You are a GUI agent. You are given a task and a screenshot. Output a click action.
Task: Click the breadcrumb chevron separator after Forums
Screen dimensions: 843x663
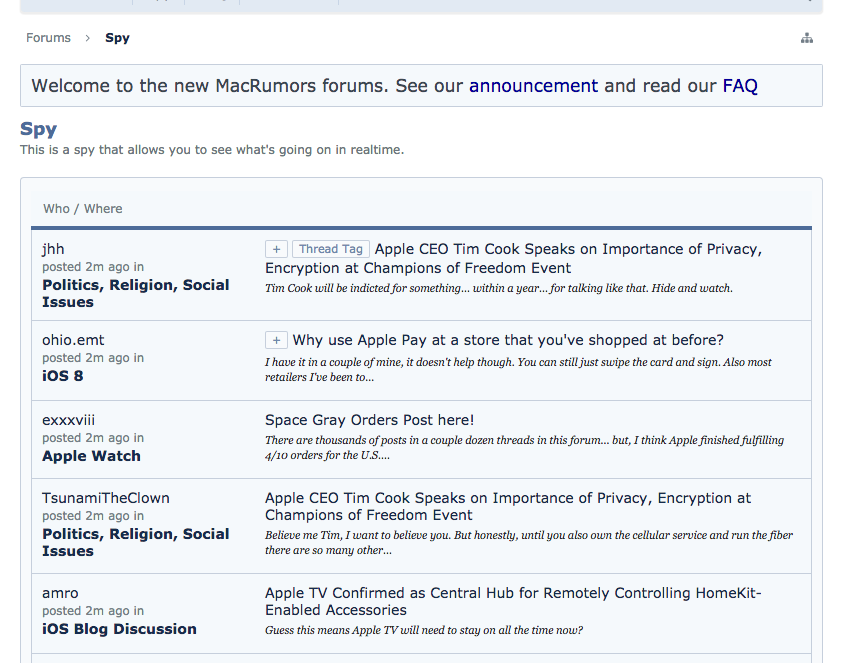tap(87, 38)
